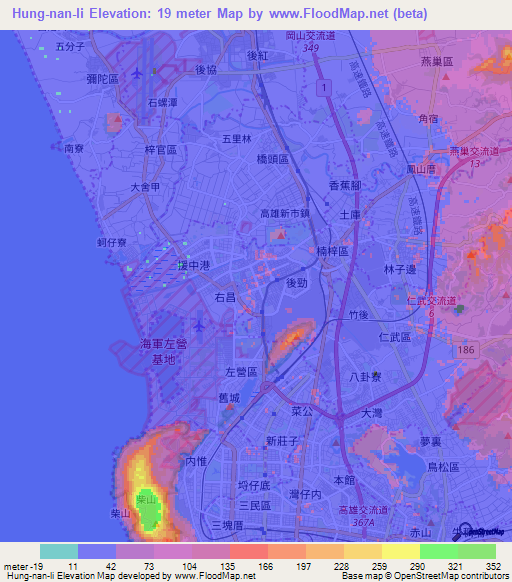
Task: Click the light green legend swatch ending at 352 m
Action: (477, 552)
